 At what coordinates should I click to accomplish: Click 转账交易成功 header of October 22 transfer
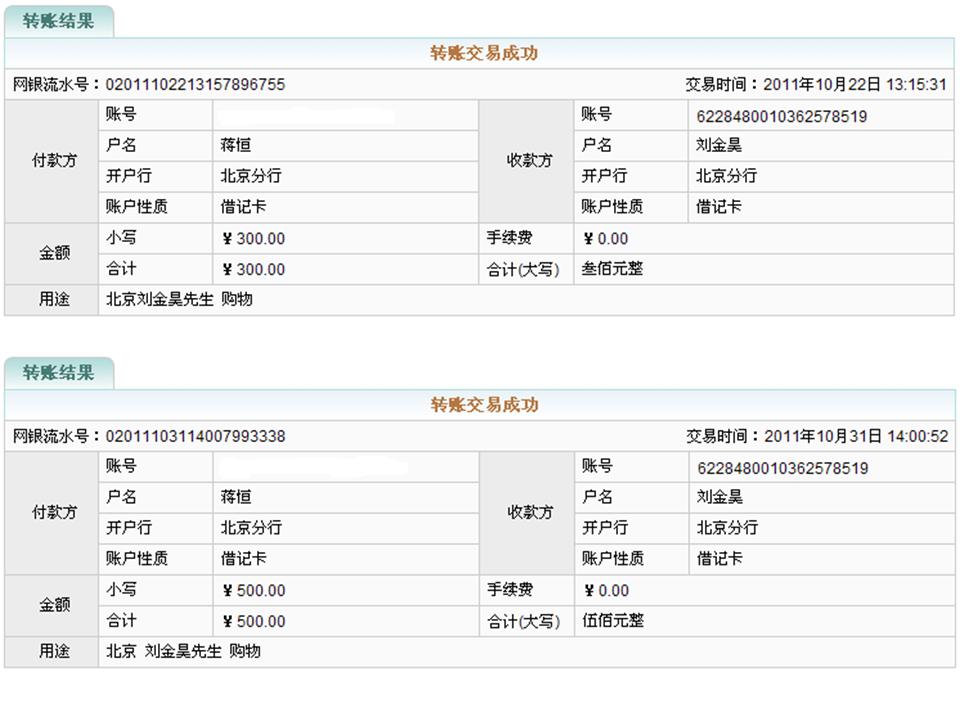coord(484,54)
